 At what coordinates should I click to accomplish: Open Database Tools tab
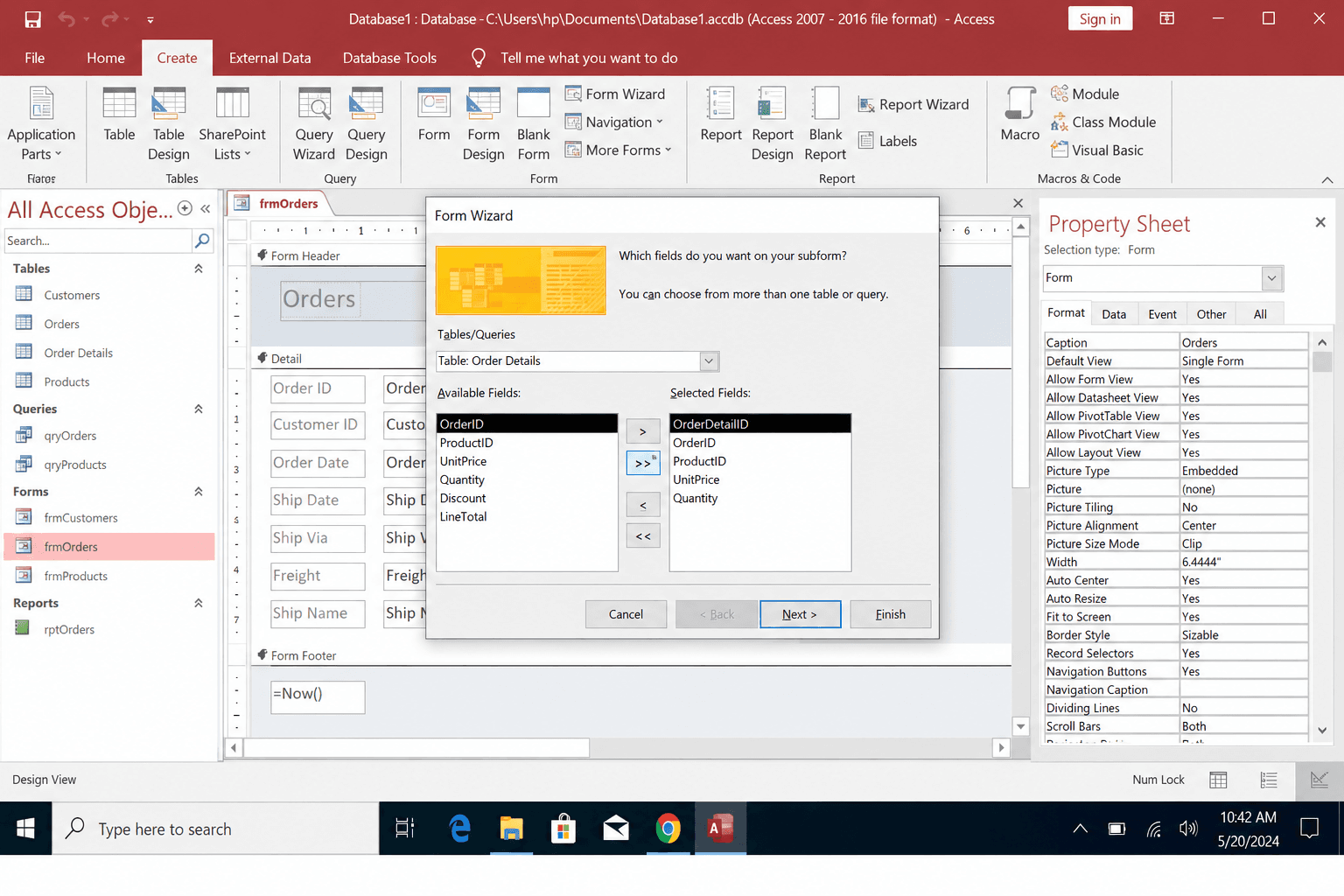click(389, 58)
